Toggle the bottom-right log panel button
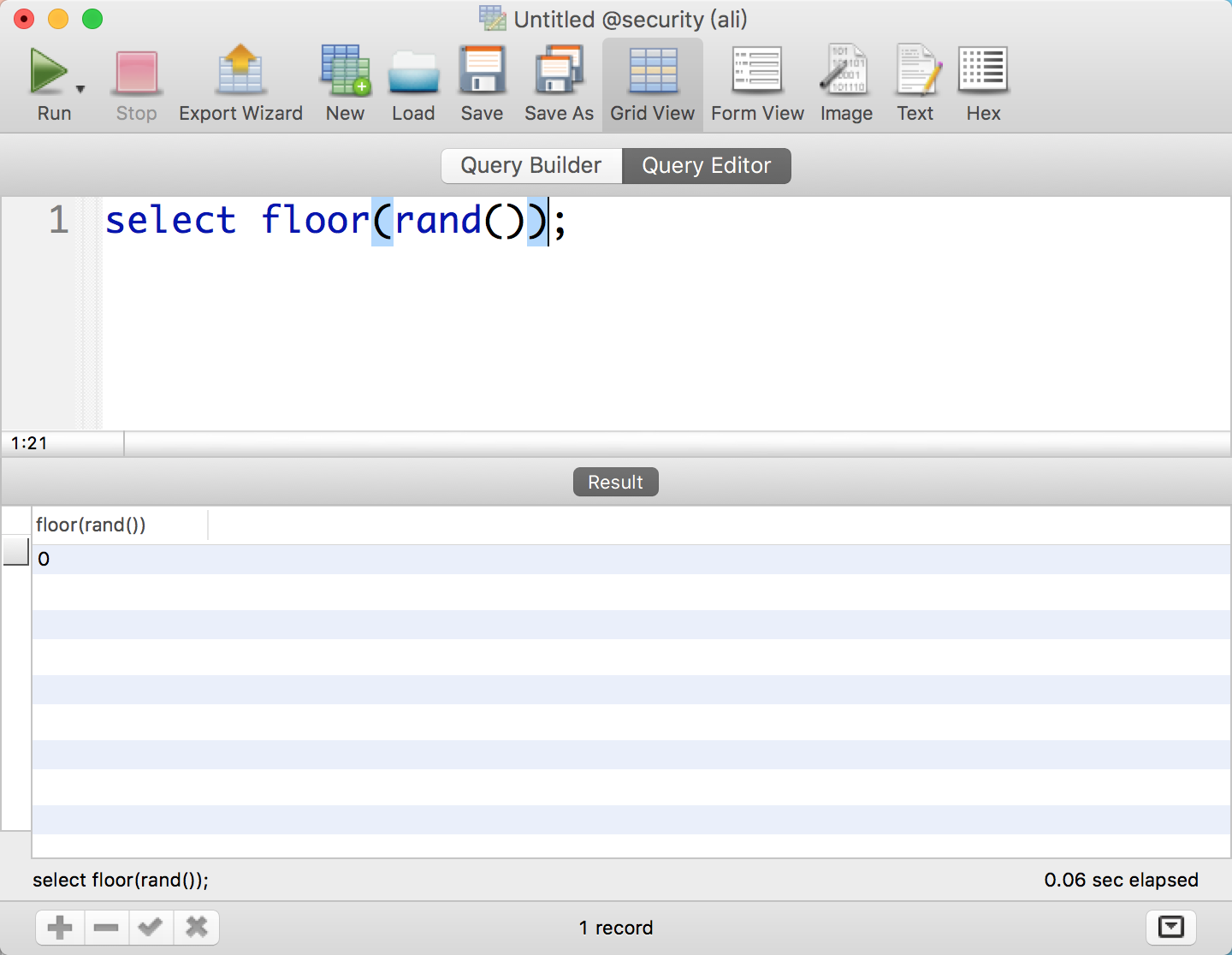This screenshot has width=1232, height=955. tap(1170, 927)
